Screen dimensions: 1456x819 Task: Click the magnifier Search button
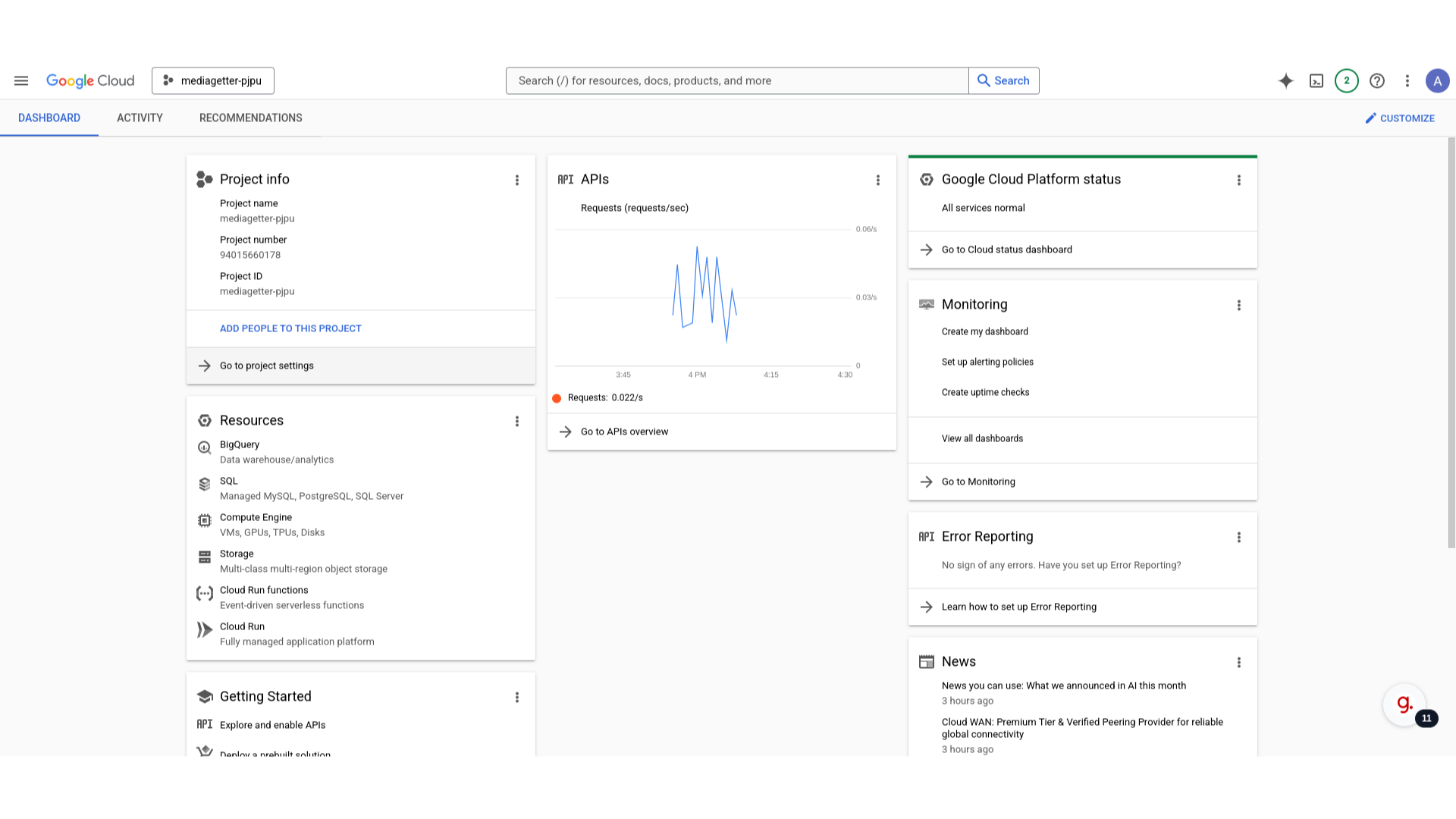(1004, 80)
